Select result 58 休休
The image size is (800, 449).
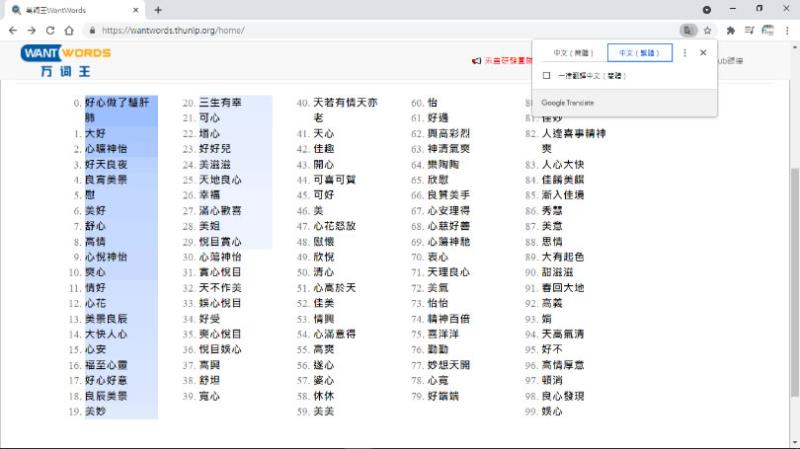click(323, 396)
